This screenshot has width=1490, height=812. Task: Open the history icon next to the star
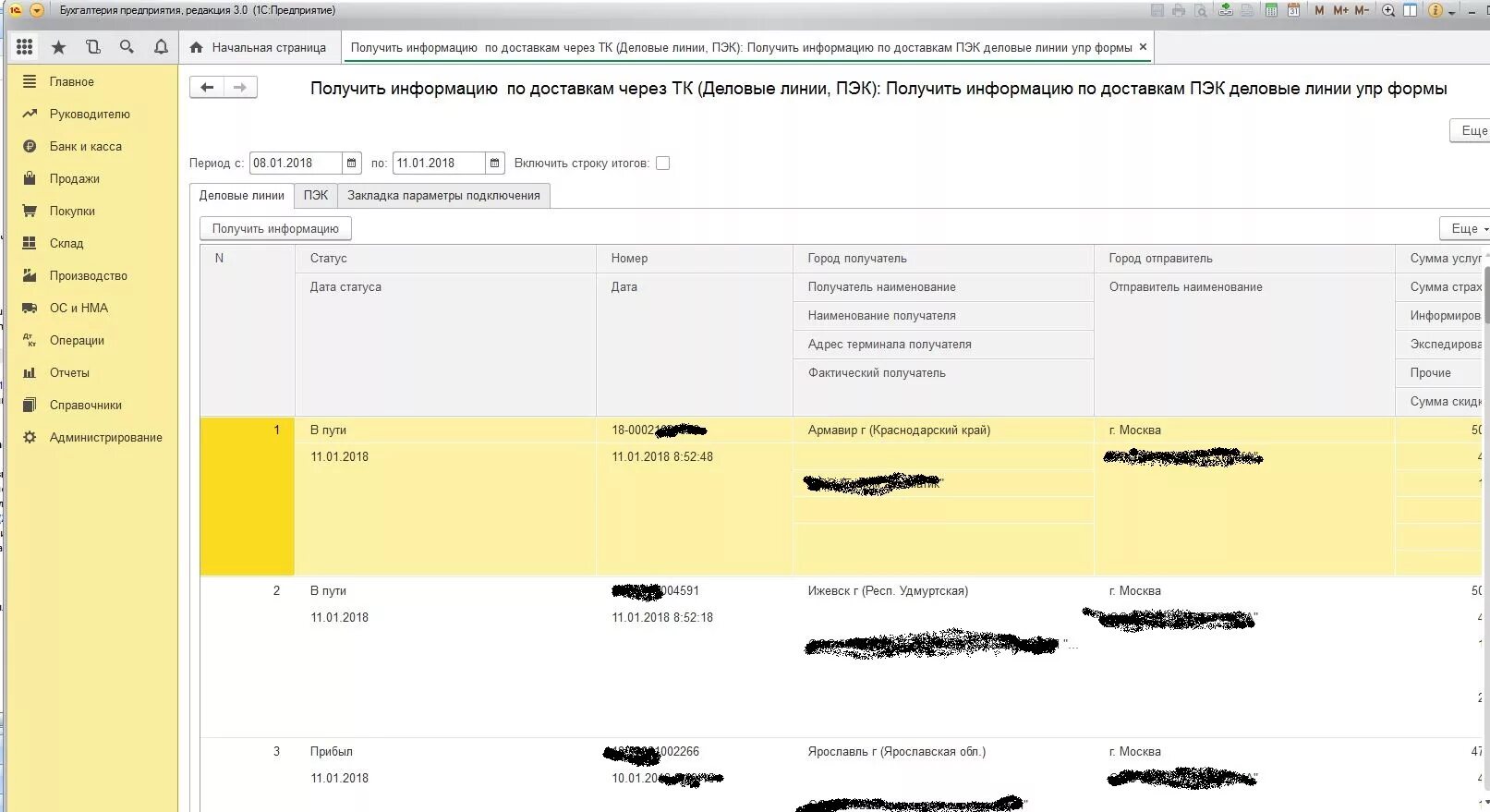(92, 47)
